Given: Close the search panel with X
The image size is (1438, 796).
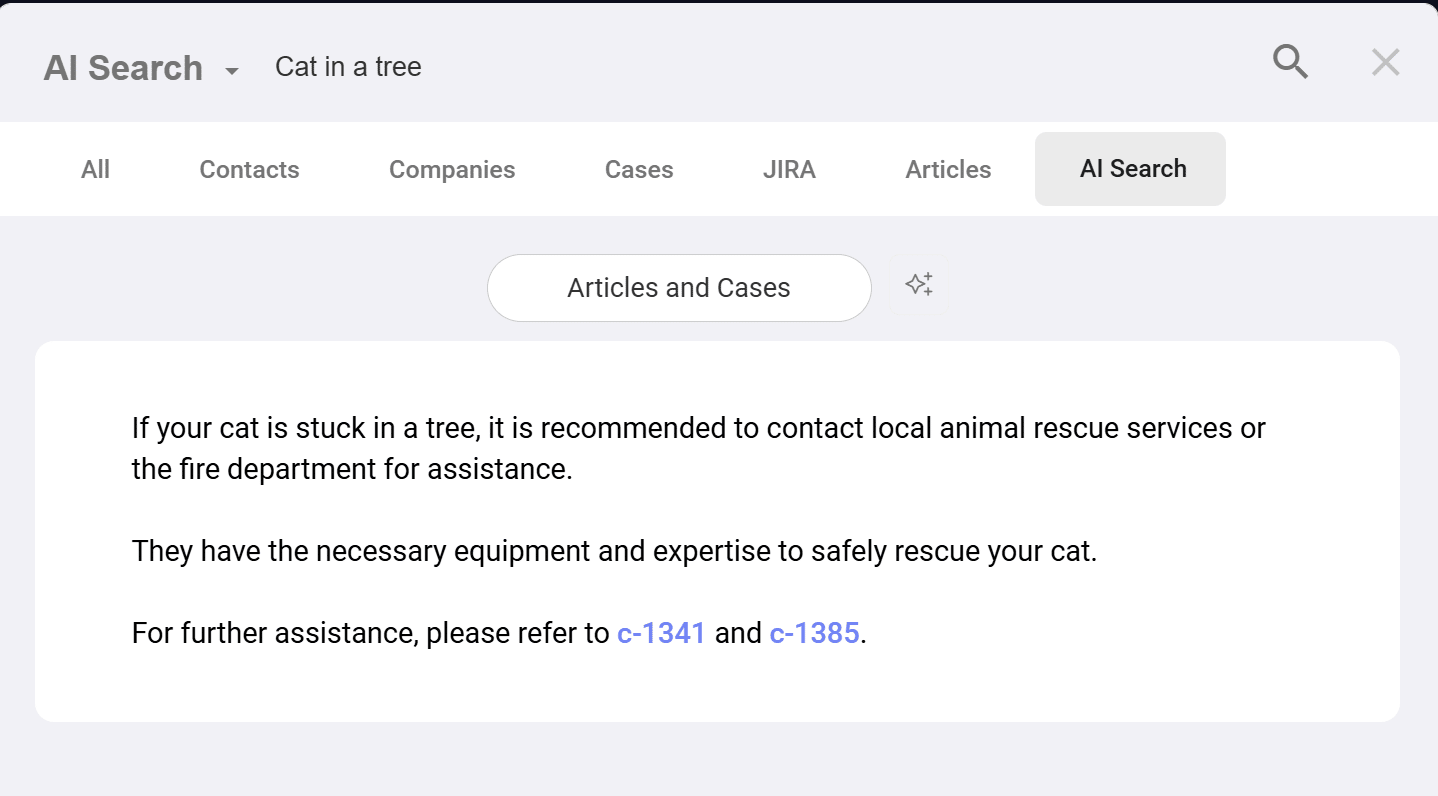Looking at the screenshot, I should click(x=1385, y=63).
